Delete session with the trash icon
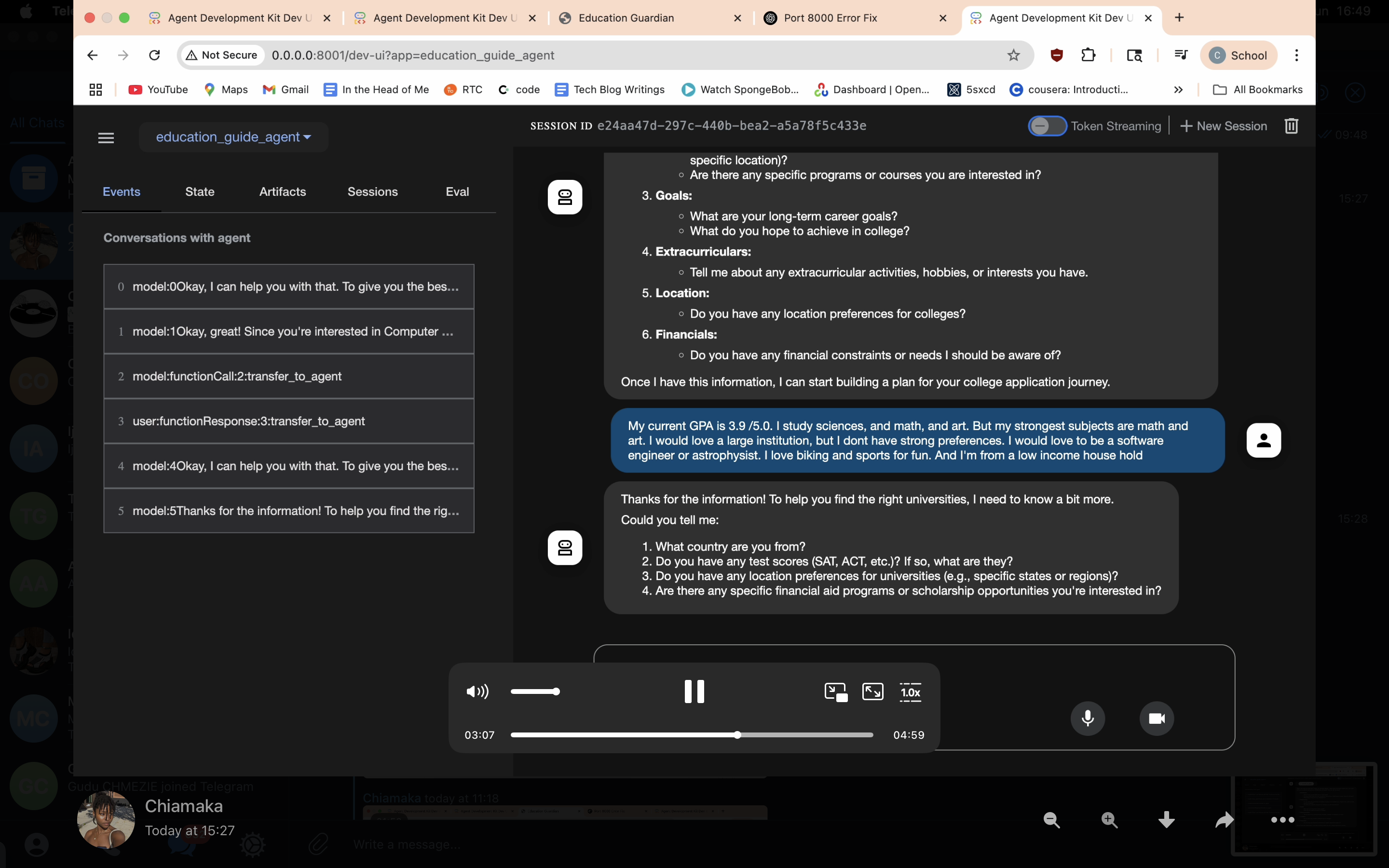Image resolution: width=1389 pixels, height=868 pixels. tap(1291, 126)
